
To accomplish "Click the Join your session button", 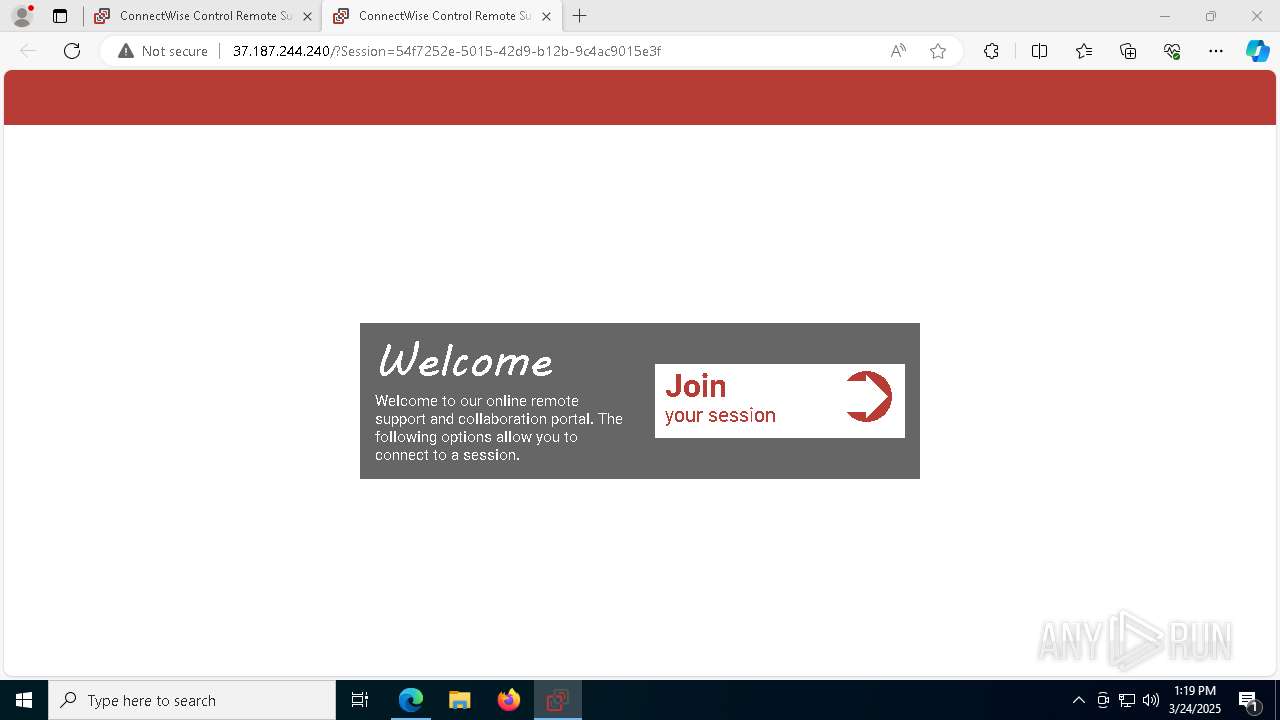I will pyautogui.click(x=779, y=400).
